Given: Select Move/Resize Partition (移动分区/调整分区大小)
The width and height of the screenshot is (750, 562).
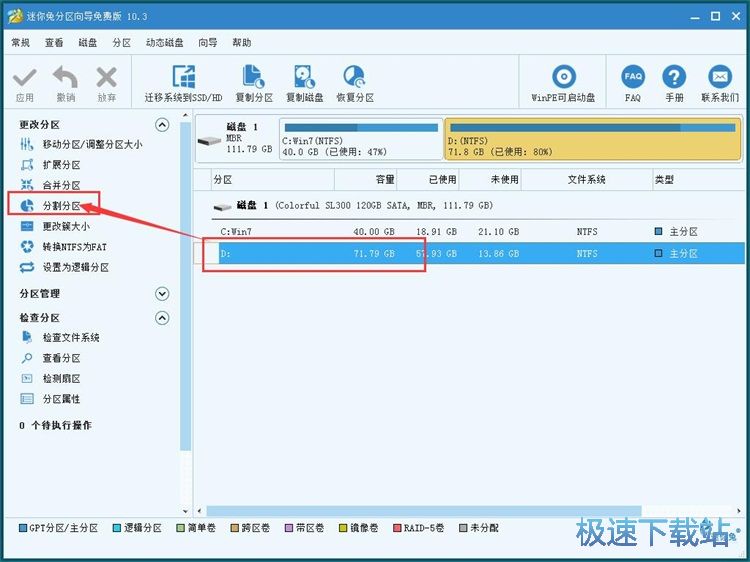Looking at the screenshot, I should [92, 144].
